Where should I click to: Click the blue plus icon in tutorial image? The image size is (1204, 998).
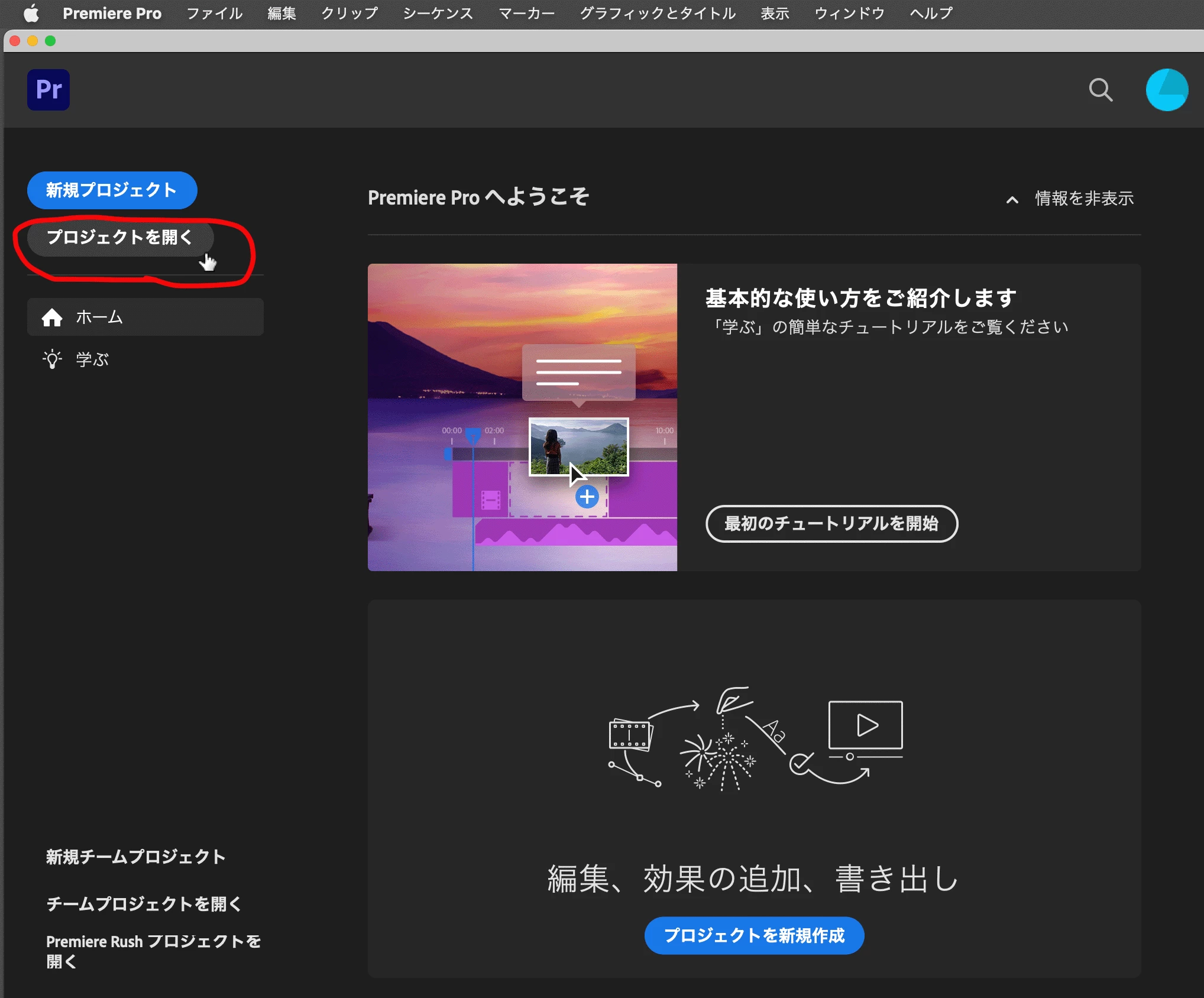click(587, 497)
